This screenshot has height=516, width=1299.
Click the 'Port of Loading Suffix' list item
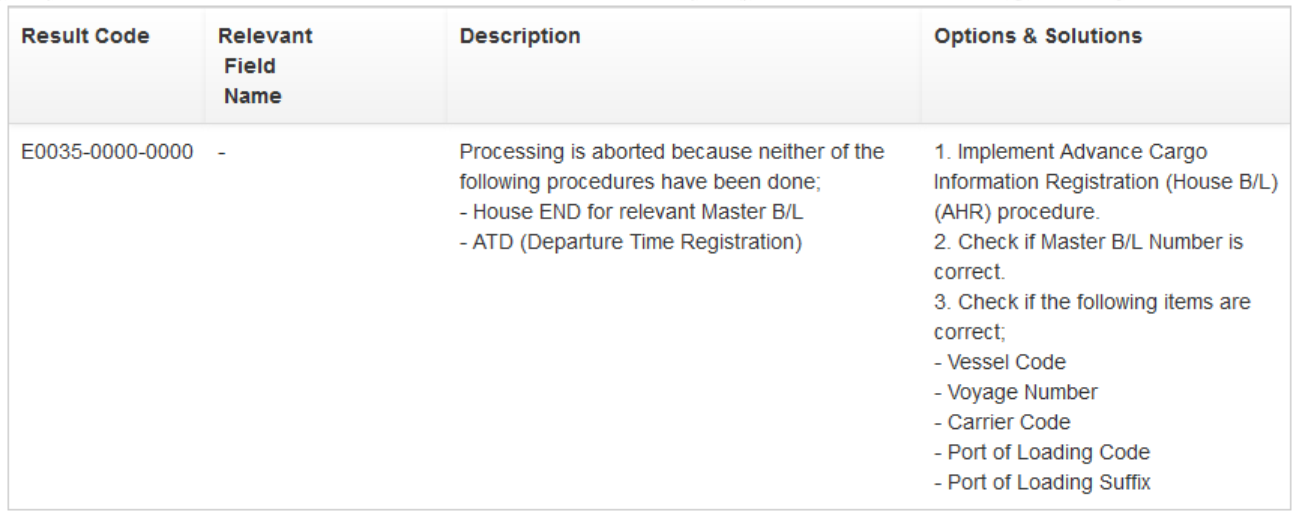(1042, 482)
